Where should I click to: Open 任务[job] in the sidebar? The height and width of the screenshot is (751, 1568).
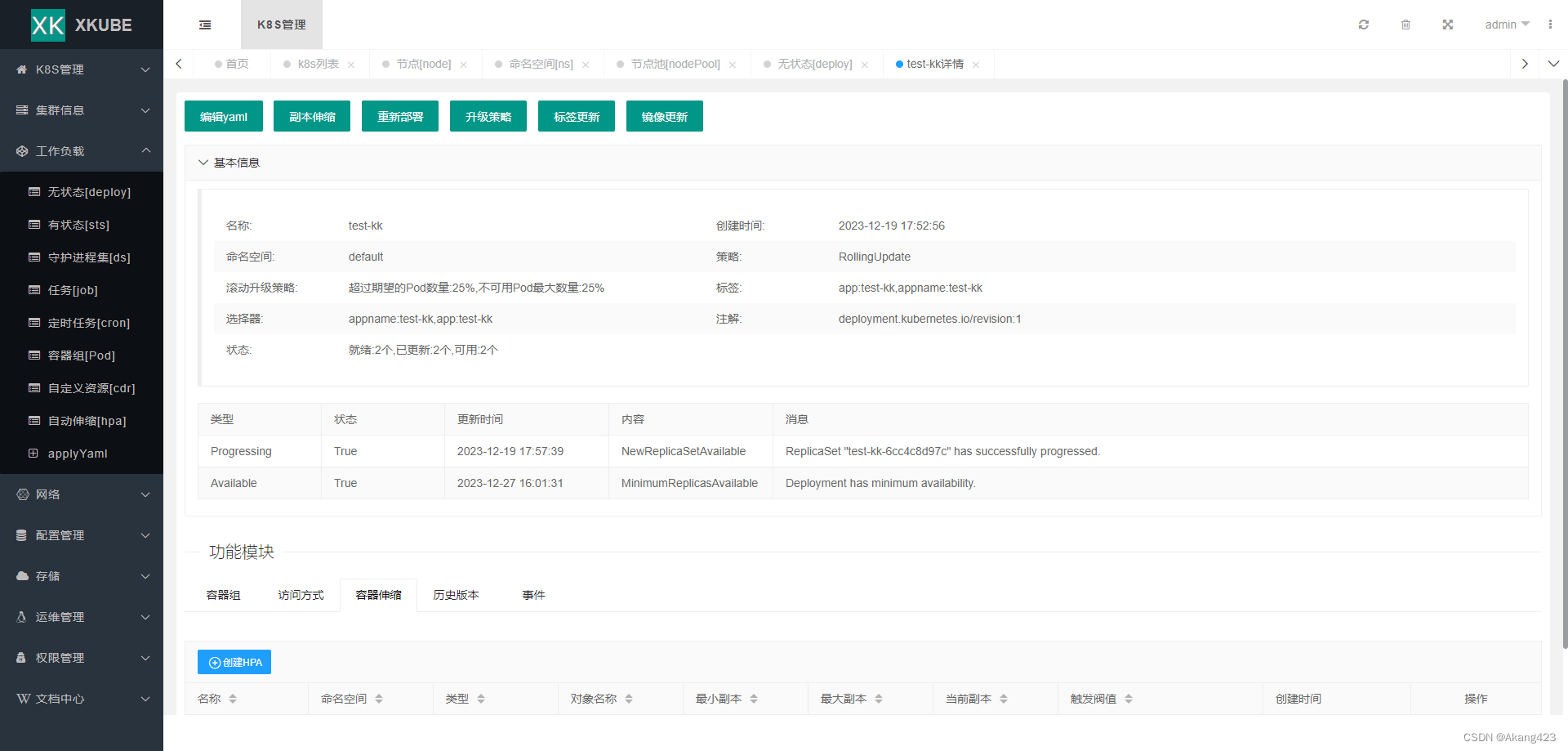pyautogui.click(x=82, y=290)
